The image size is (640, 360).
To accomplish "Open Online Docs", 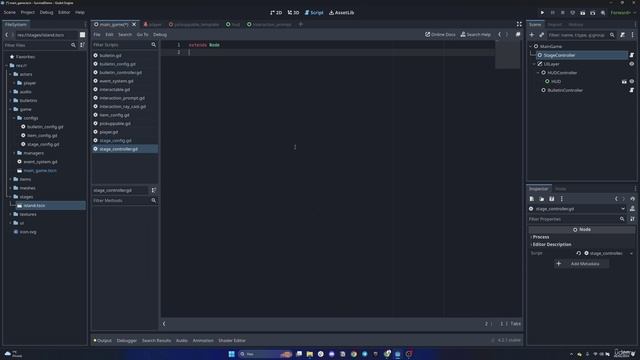I will point(440,35).
